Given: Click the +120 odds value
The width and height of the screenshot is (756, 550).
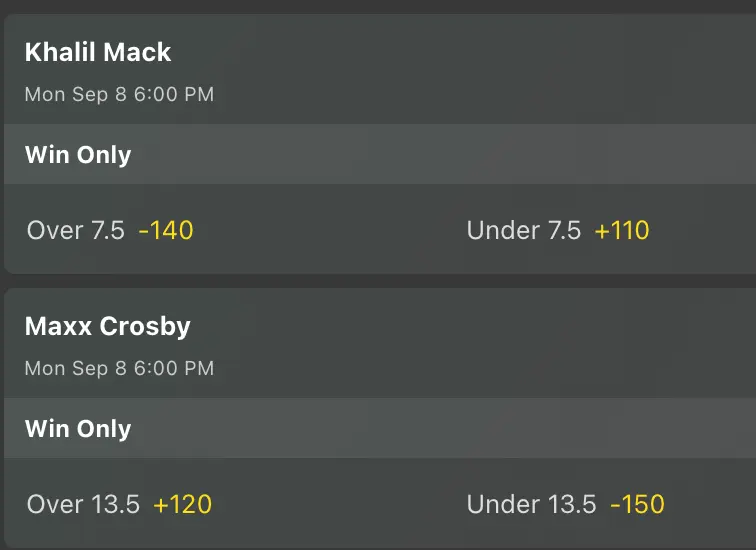Looking at the screenshot, I should (182, 505).
